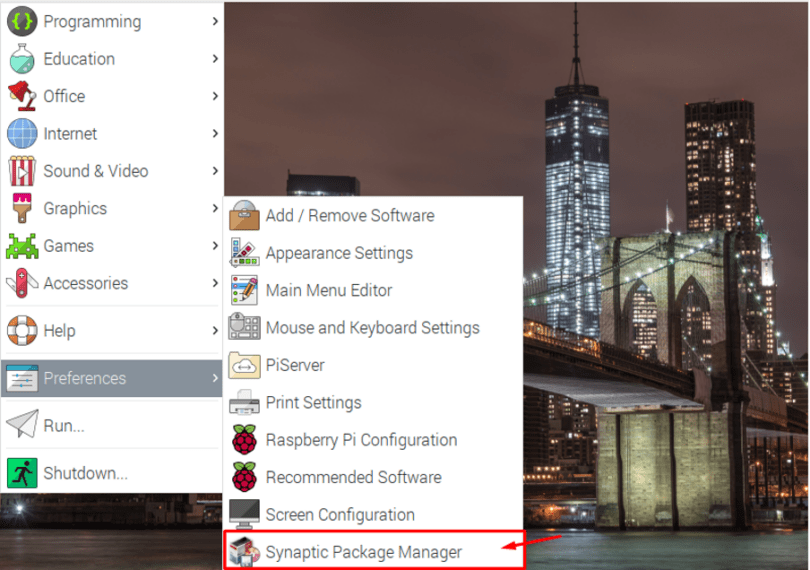
Task: Open Appearance Settings
Action: click(x=373, y=253)
